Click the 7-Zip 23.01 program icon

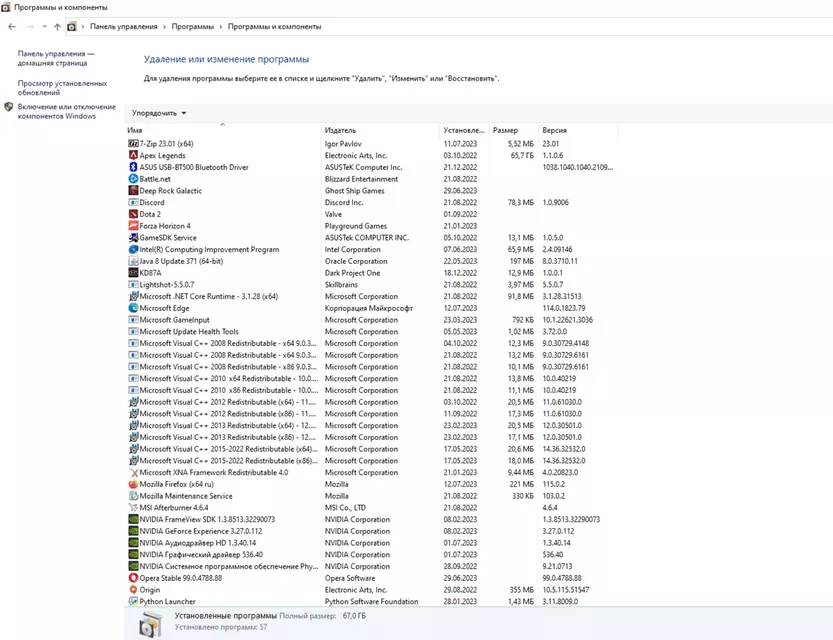pos(133,143)
